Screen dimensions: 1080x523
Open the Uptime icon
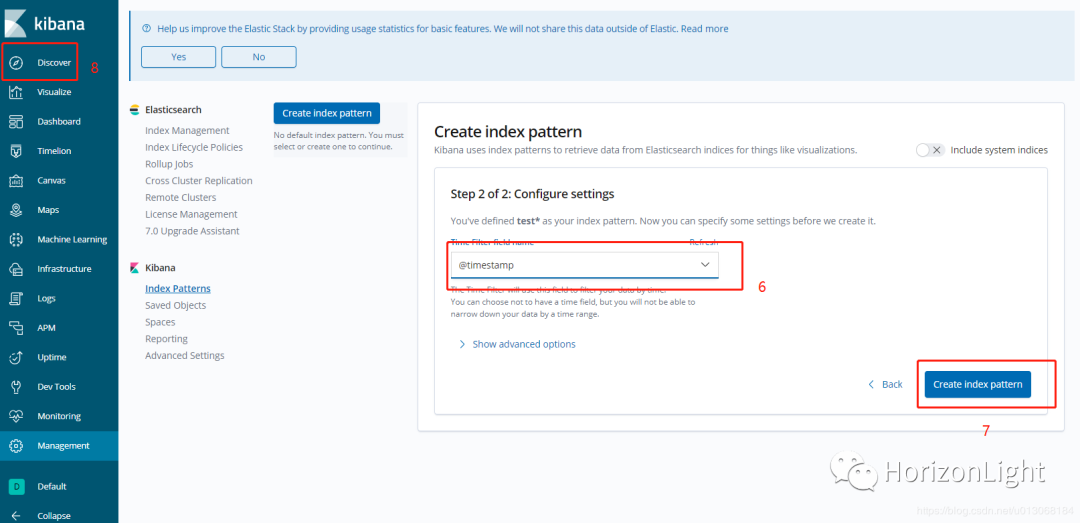point(17,358)
